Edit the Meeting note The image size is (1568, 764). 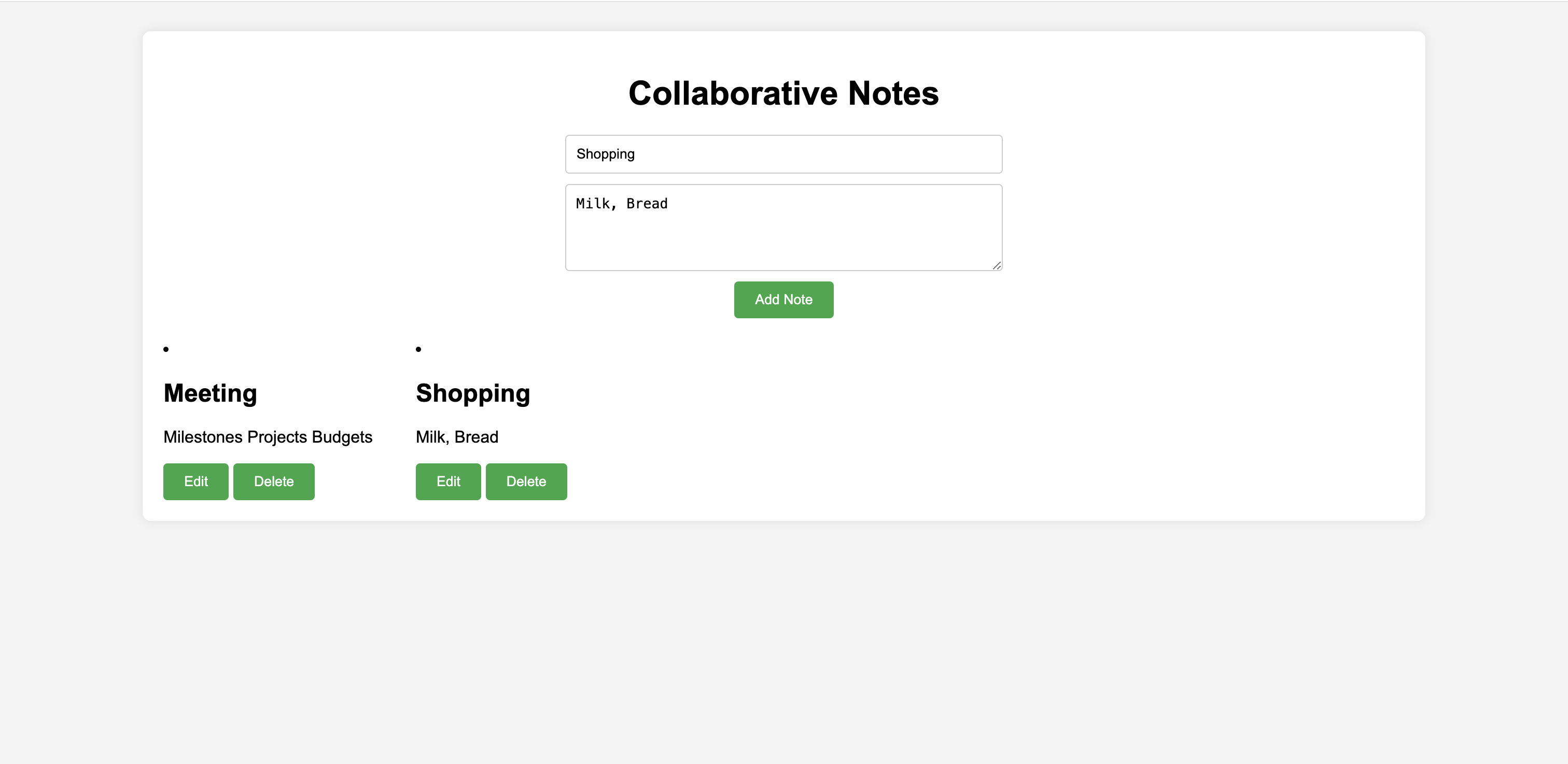(x=195, y=481)
